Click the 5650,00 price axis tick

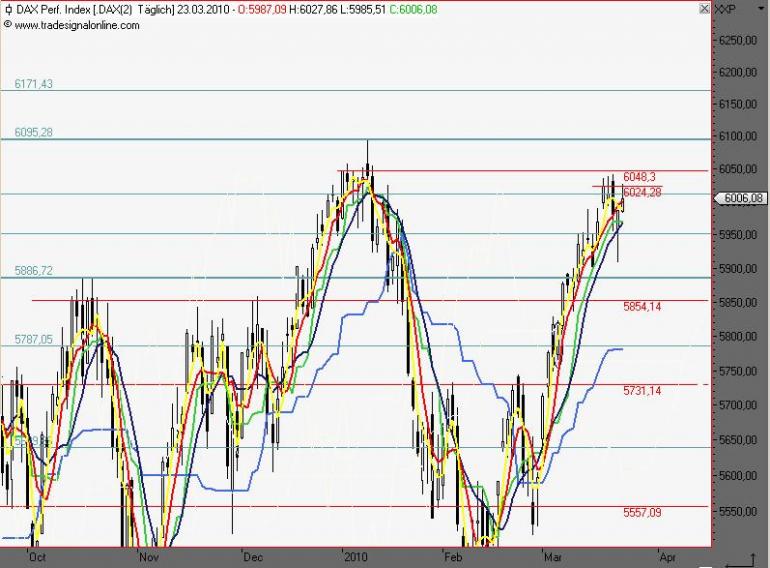click(738, 440)
